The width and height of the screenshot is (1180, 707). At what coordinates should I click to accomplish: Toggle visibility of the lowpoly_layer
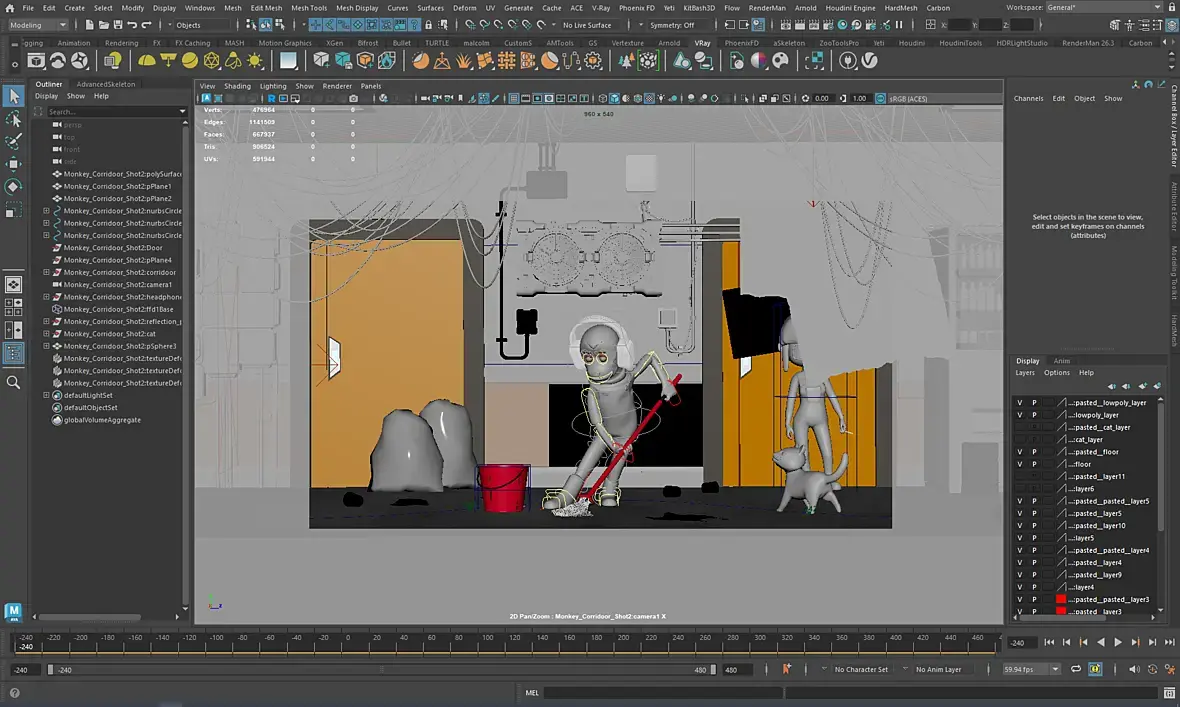1019,415
